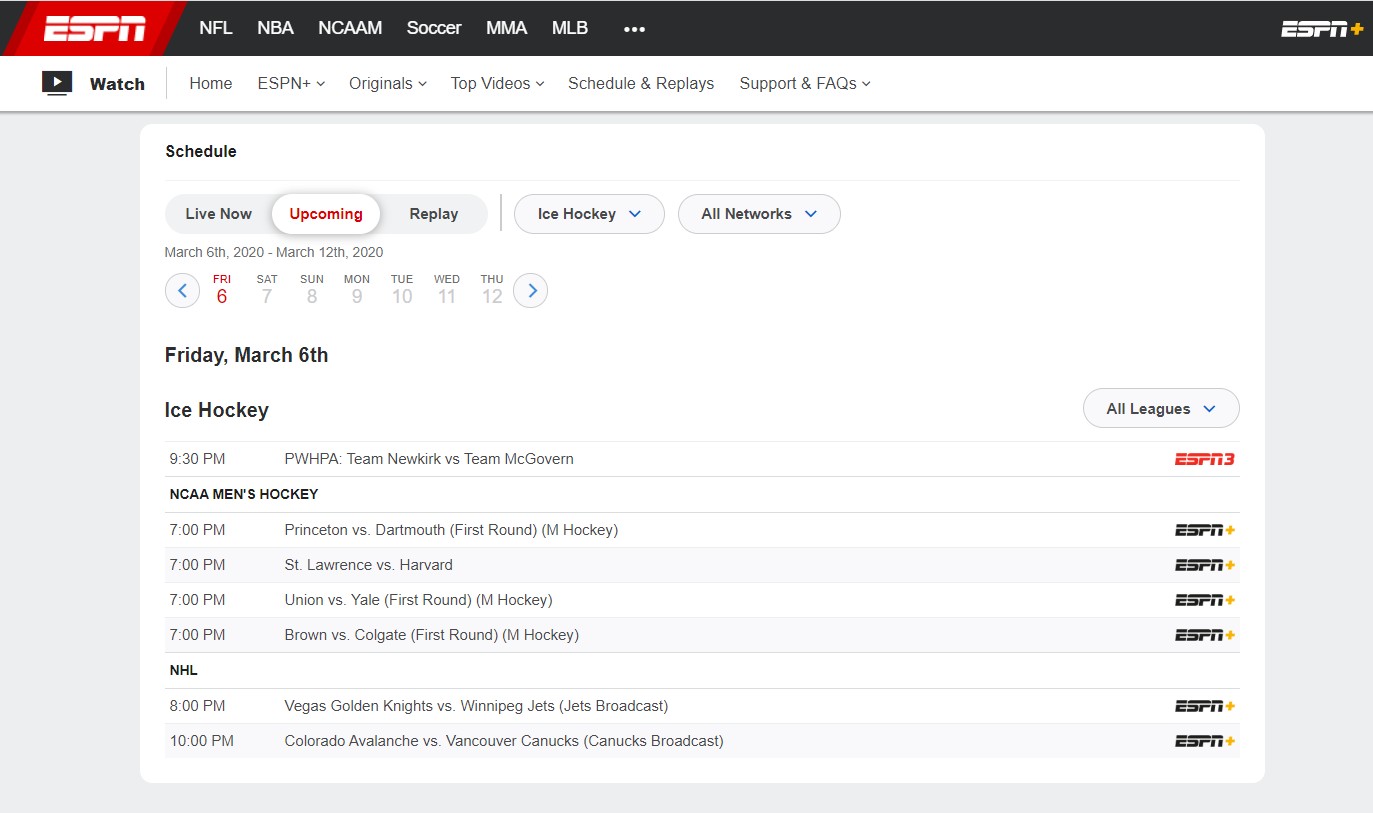Select Sunday 8 in date picker
This screenshot has width=1373, height=813.
[312, 290]
